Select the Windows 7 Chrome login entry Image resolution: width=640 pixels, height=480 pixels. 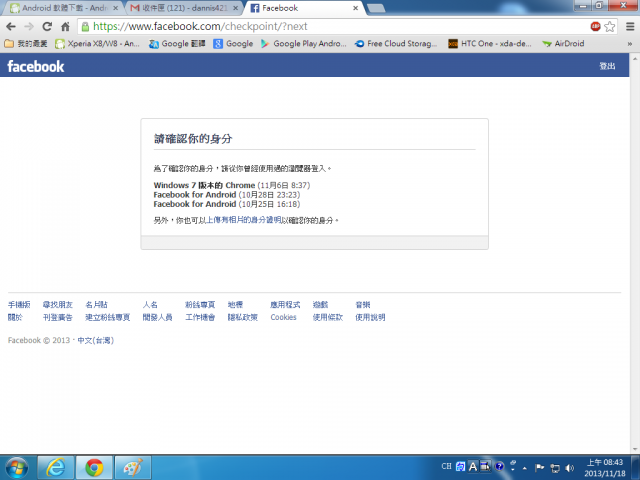tap(232, 185)
